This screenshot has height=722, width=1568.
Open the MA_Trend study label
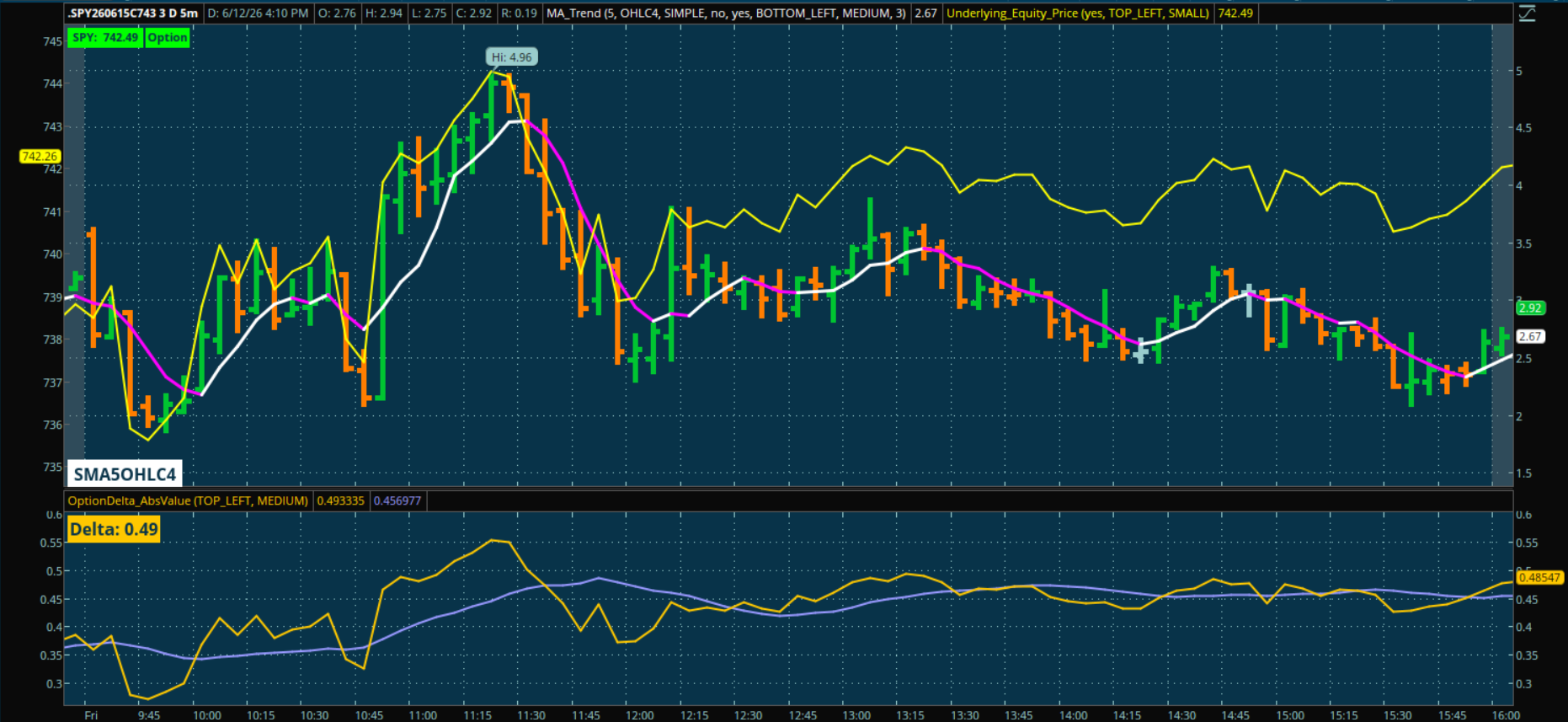tap(726, 13)
